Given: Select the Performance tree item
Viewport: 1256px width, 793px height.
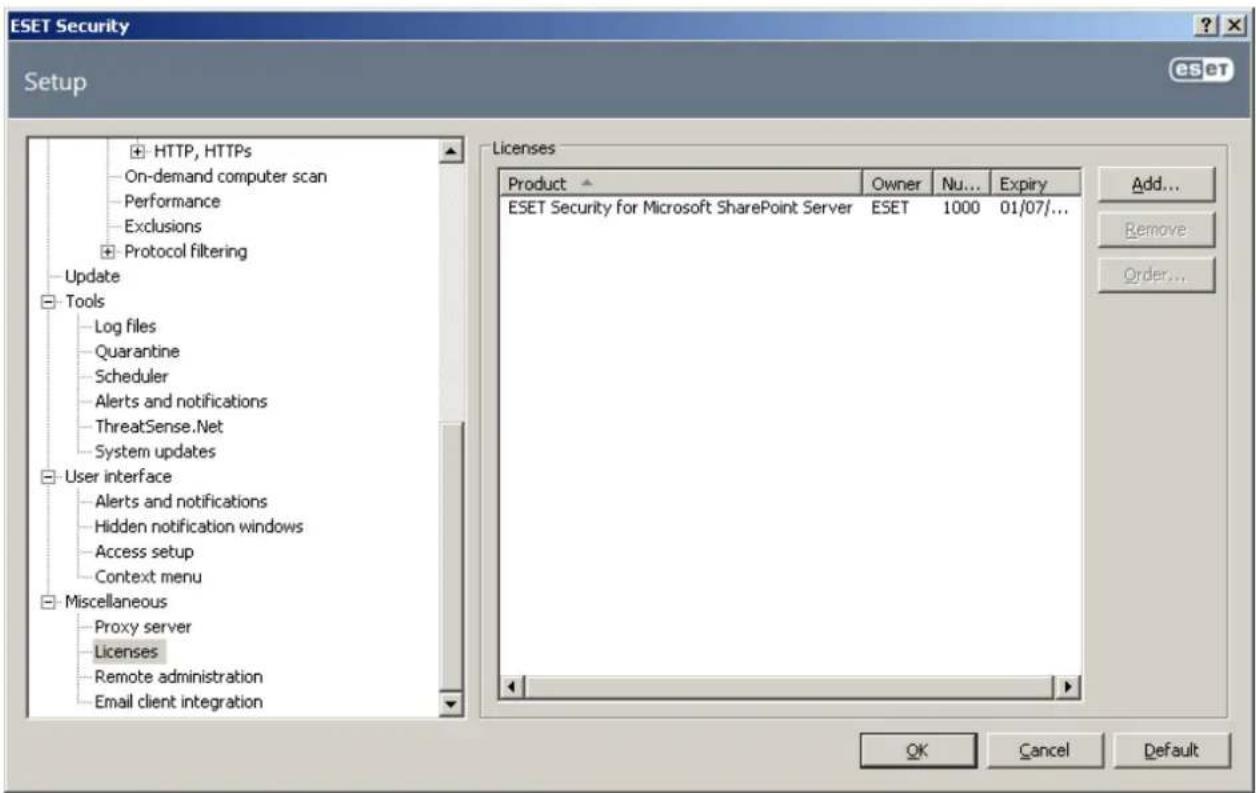Looking at the screenshot, I should [172, 201].
